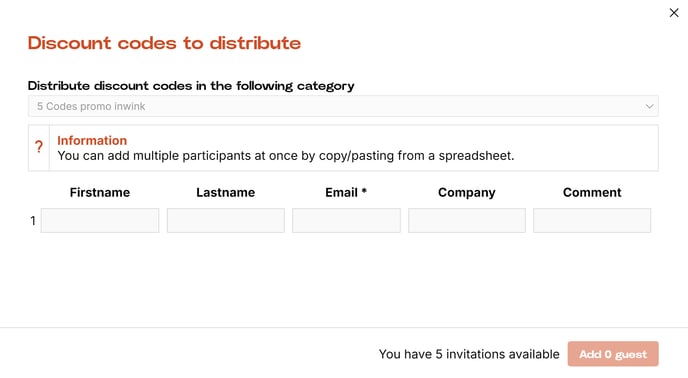The width and height of the screenshot is (688, 378).
Task: Expand the category dropdown chevron arrow
Action: tap(649, 106)
